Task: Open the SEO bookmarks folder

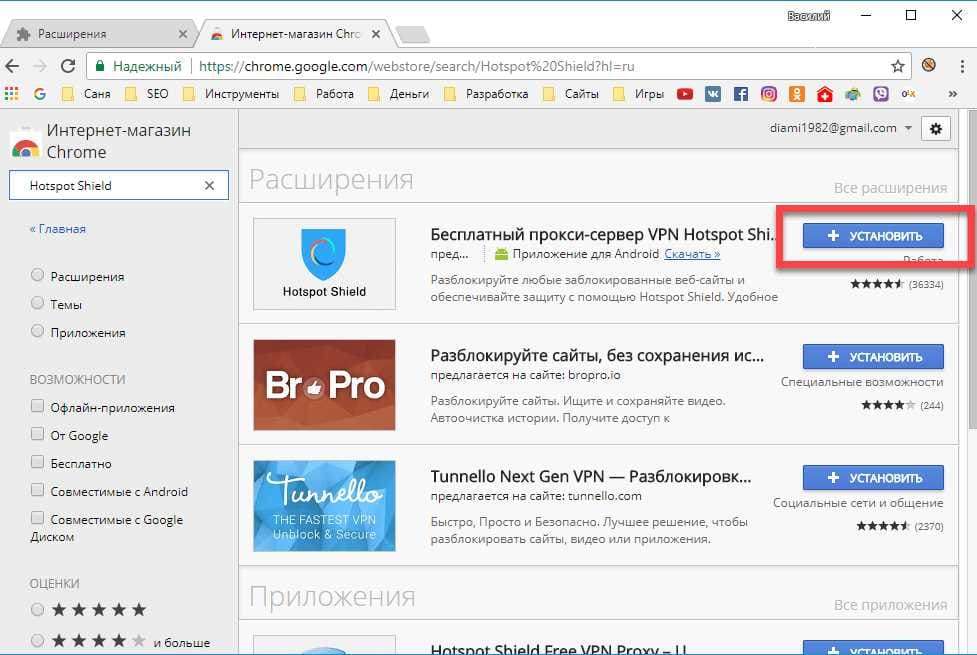Action: [x=146, y=94]
